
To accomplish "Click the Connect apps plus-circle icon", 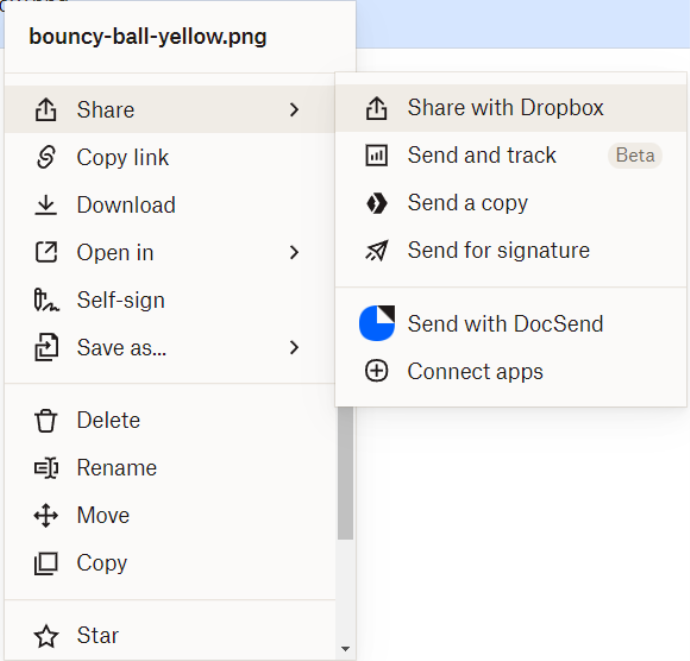I will [x=376, y=371].
